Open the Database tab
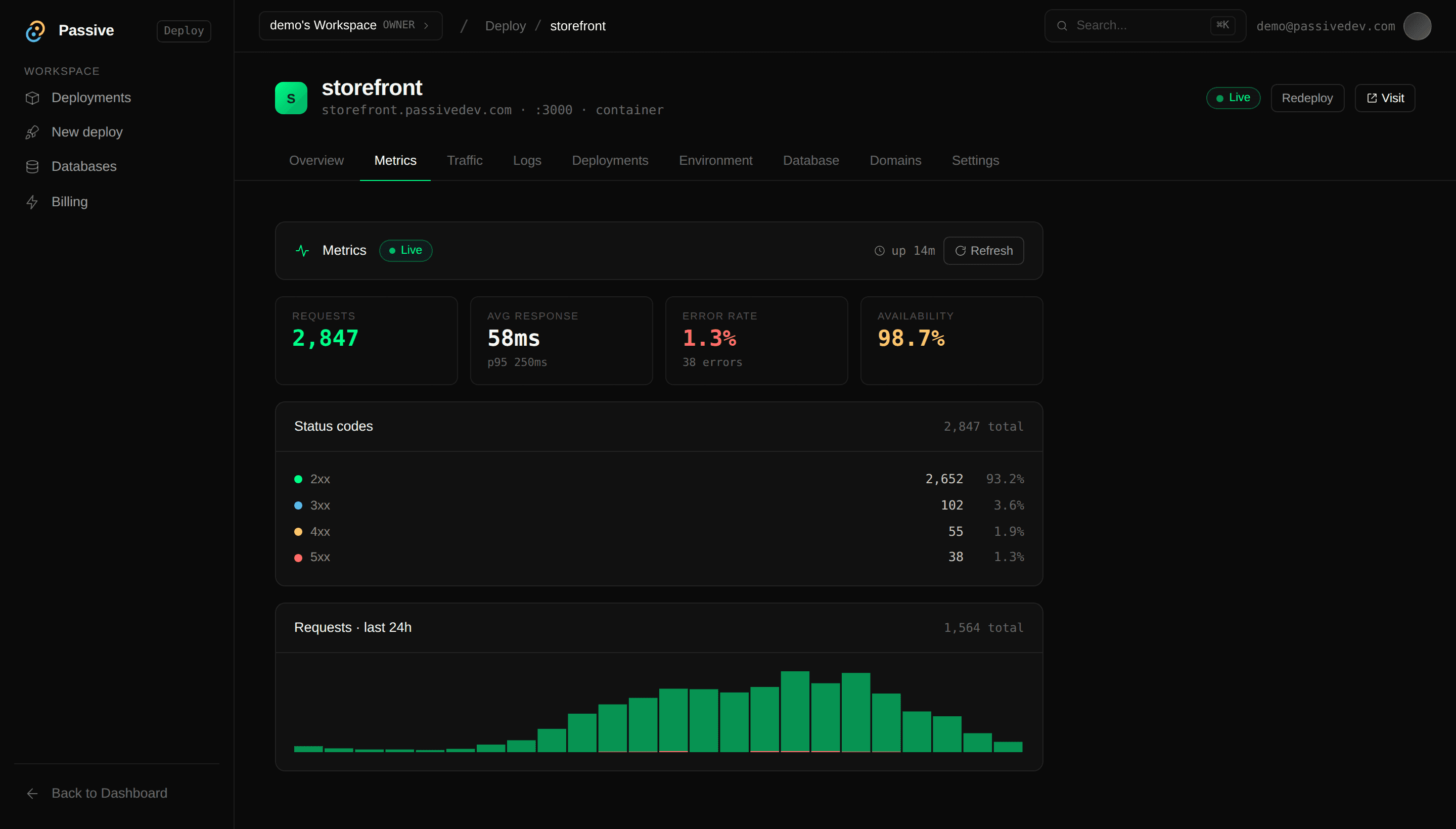Image resolution: width=1456 pixels, height=829 pixels. pos(811,161)
